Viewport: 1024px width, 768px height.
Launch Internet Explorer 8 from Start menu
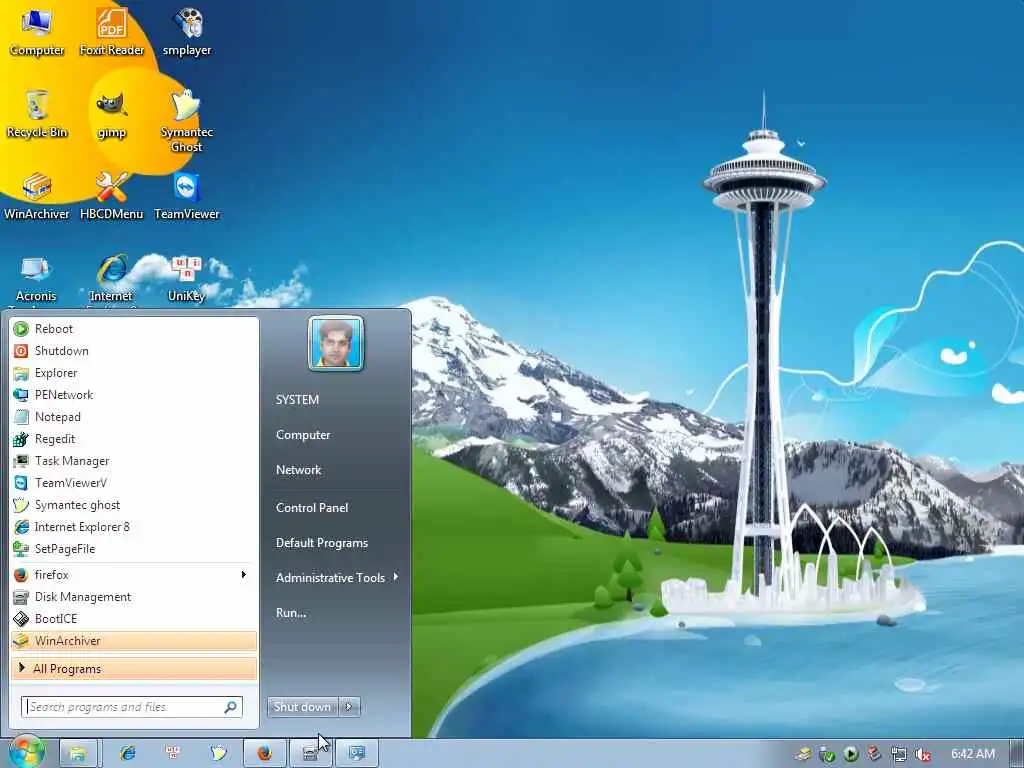coord(134,526)
